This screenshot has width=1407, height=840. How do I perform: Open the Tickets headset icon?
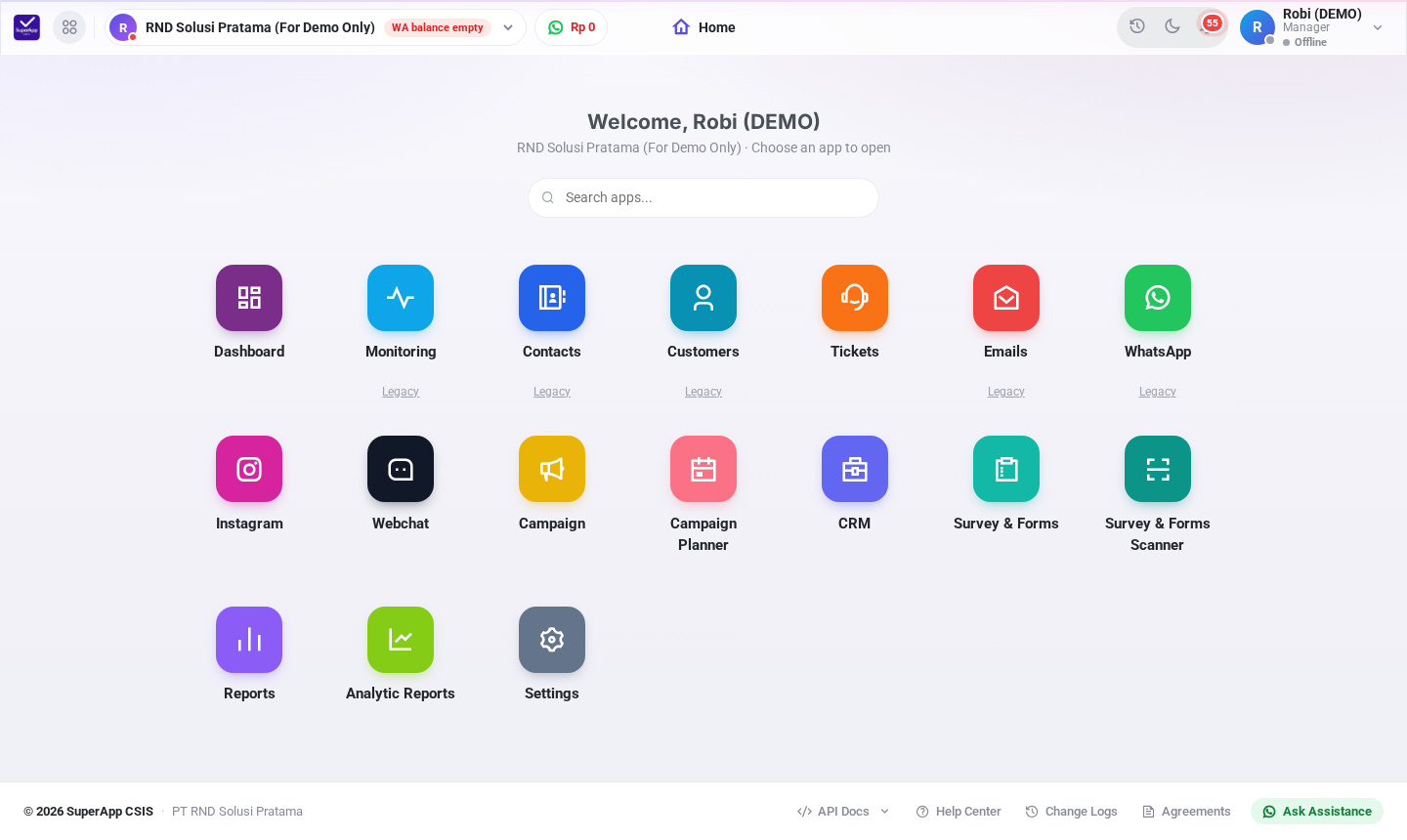[x=855, y=298]
